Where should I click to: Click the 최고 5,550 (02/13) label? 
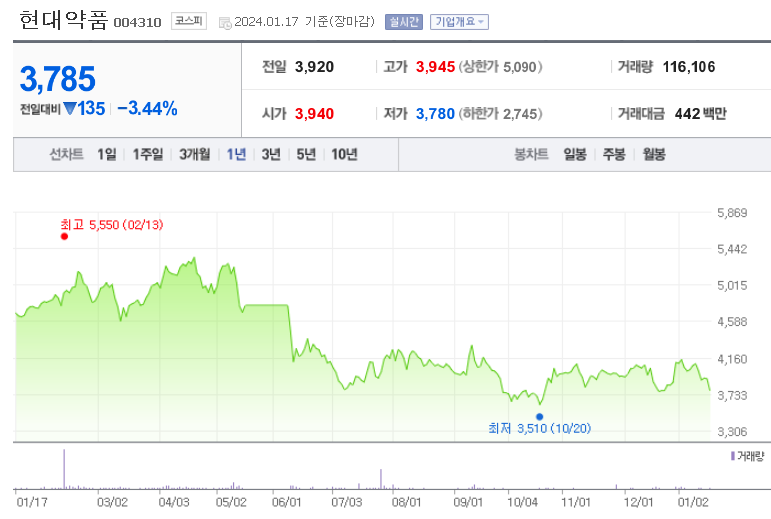coord(112,225)
